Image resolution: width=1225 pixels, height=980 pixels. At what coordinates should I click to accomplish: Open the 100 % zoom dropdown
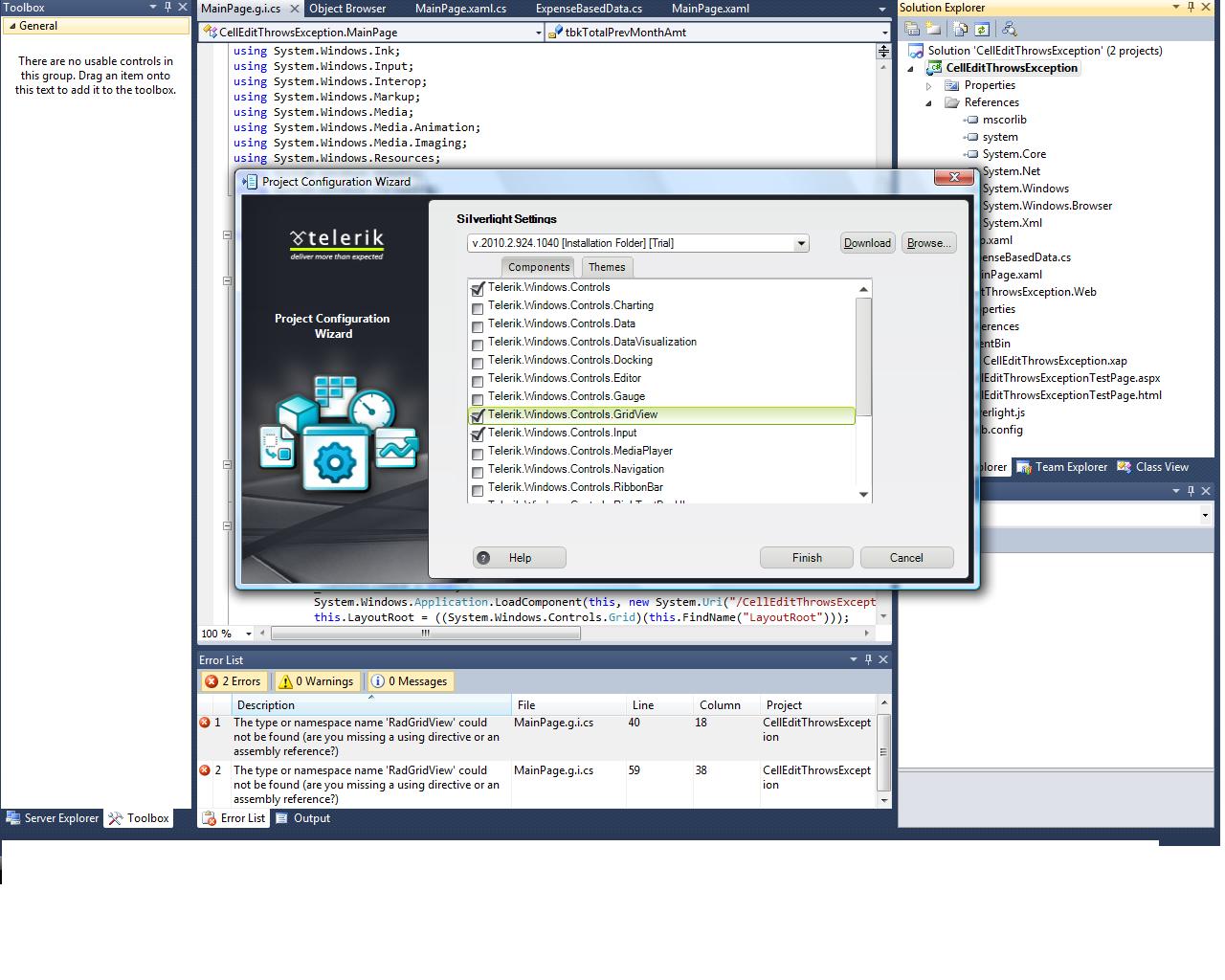click(249, 634)
